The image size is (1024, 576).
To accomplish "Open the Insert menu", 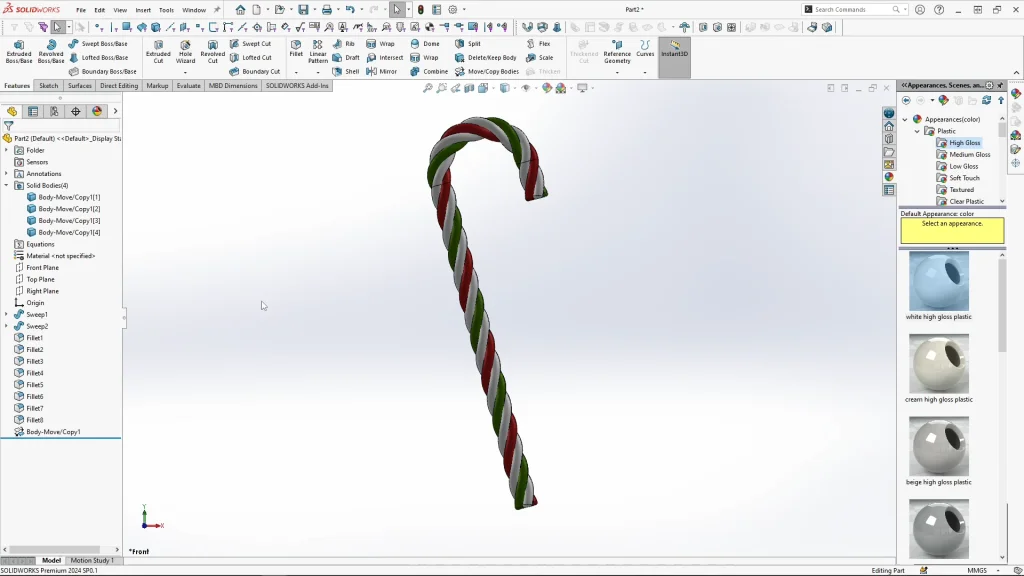I will pos(143,10).
